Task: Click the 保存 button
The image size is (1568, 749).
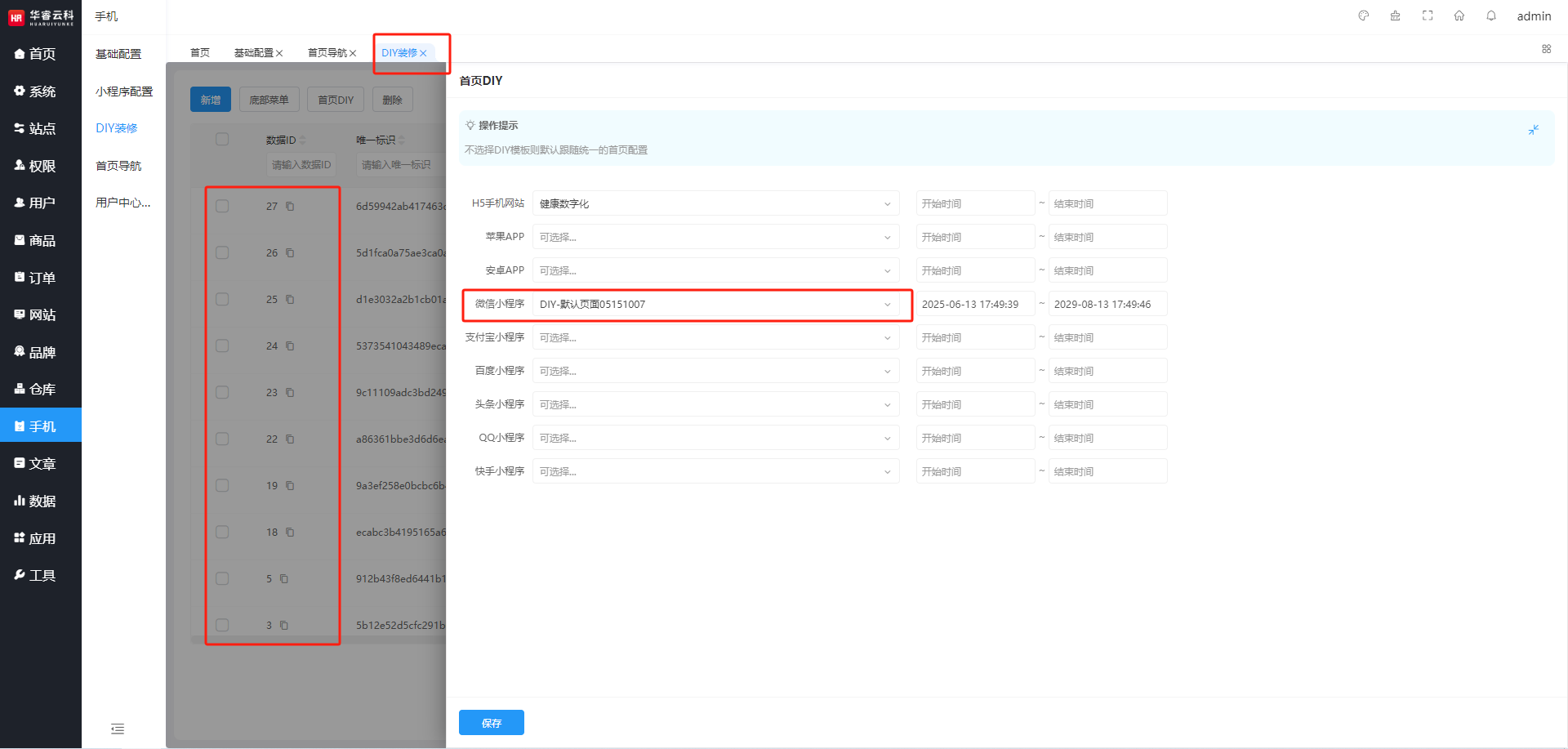Action: point(491,723)
